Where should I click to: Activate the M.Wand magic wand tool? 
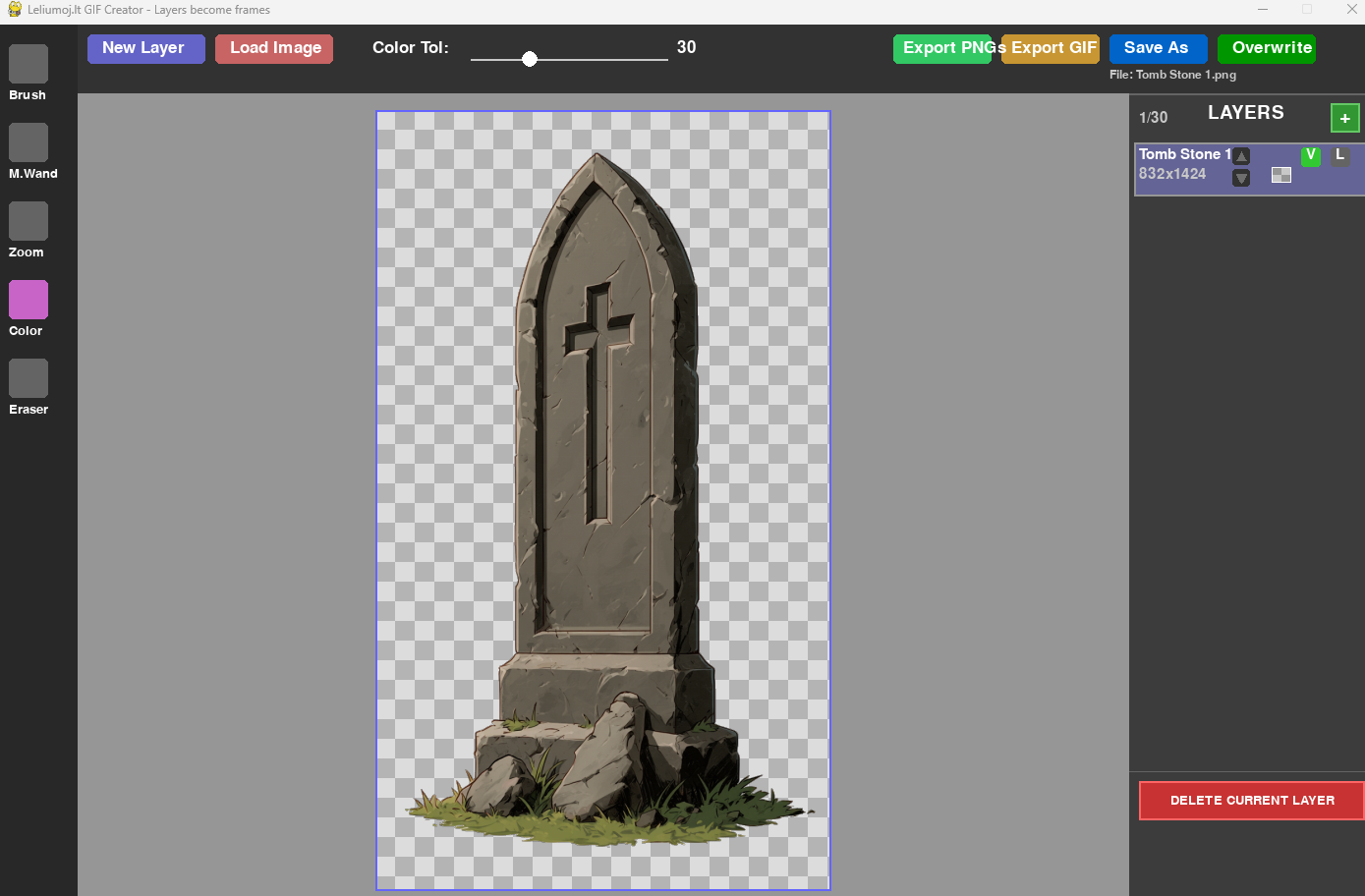coord(28,142)
